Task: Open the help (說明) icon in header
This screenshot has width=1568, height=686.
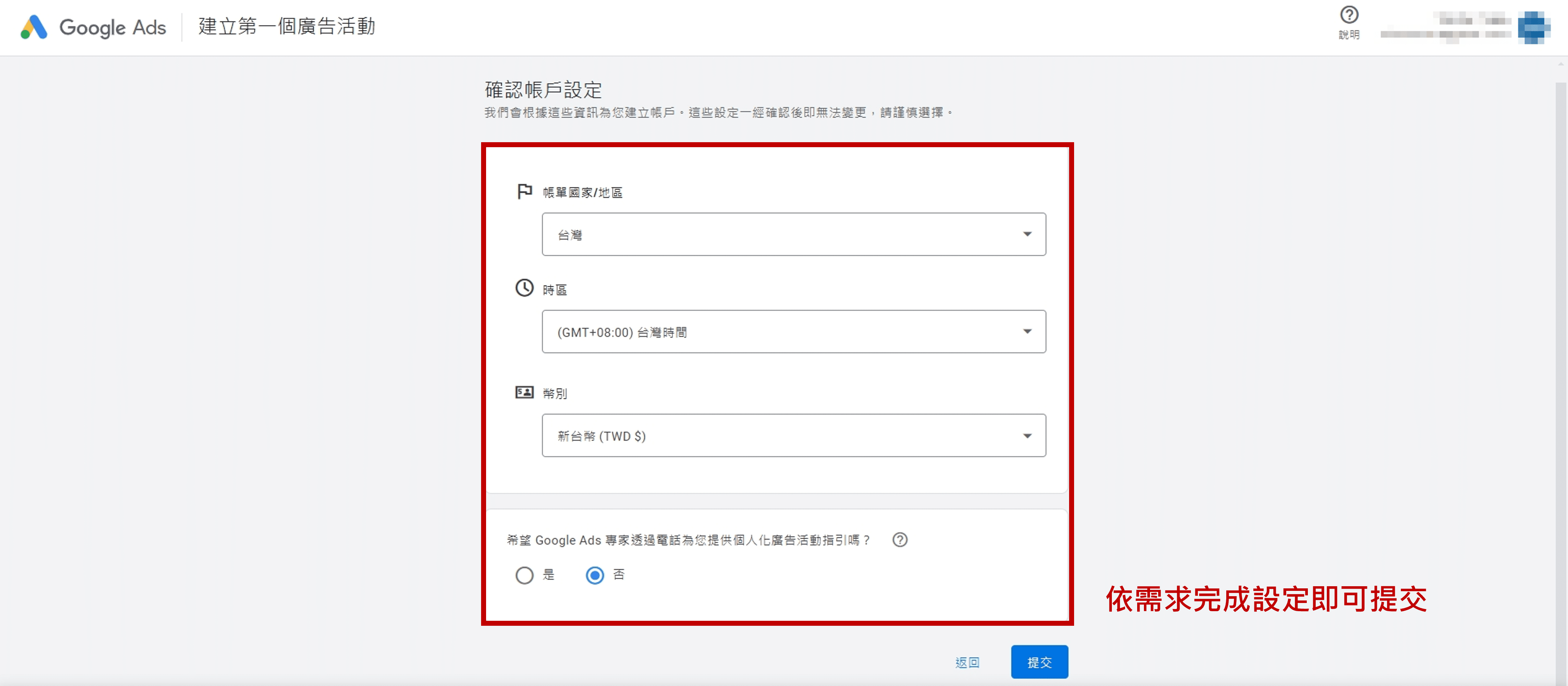Action: pos(1349,15)
